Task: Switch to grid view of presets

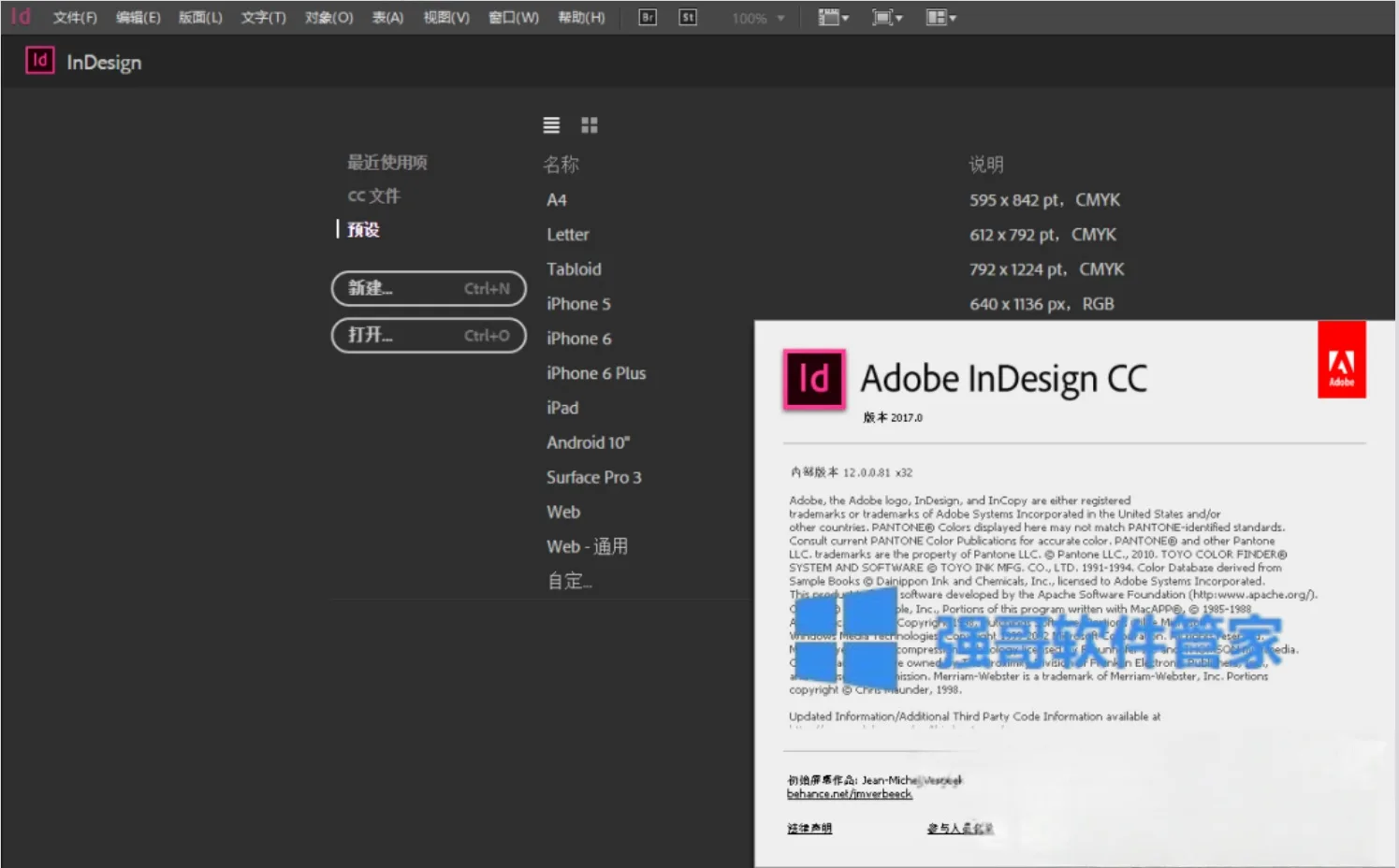Action: 590,124
